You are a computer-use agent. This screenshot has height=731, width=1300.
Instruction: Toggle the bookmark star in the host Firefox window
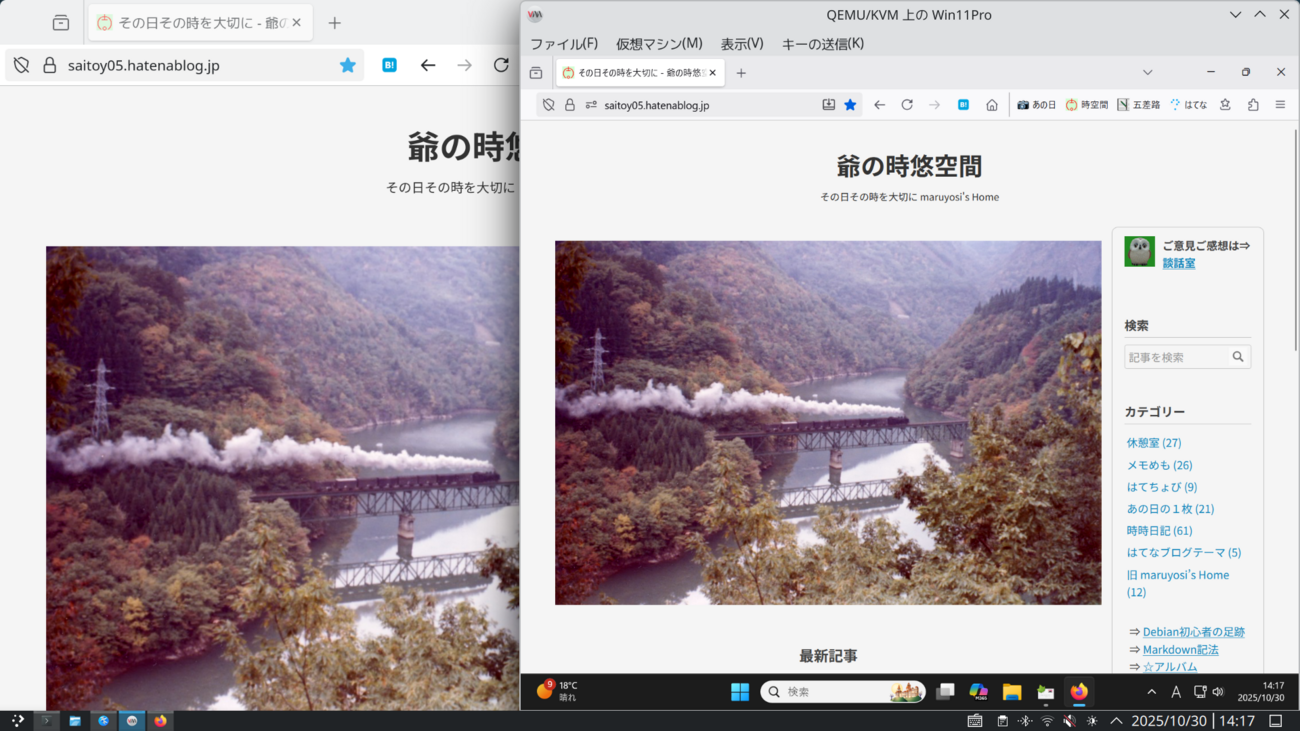(x=347, y=65)
